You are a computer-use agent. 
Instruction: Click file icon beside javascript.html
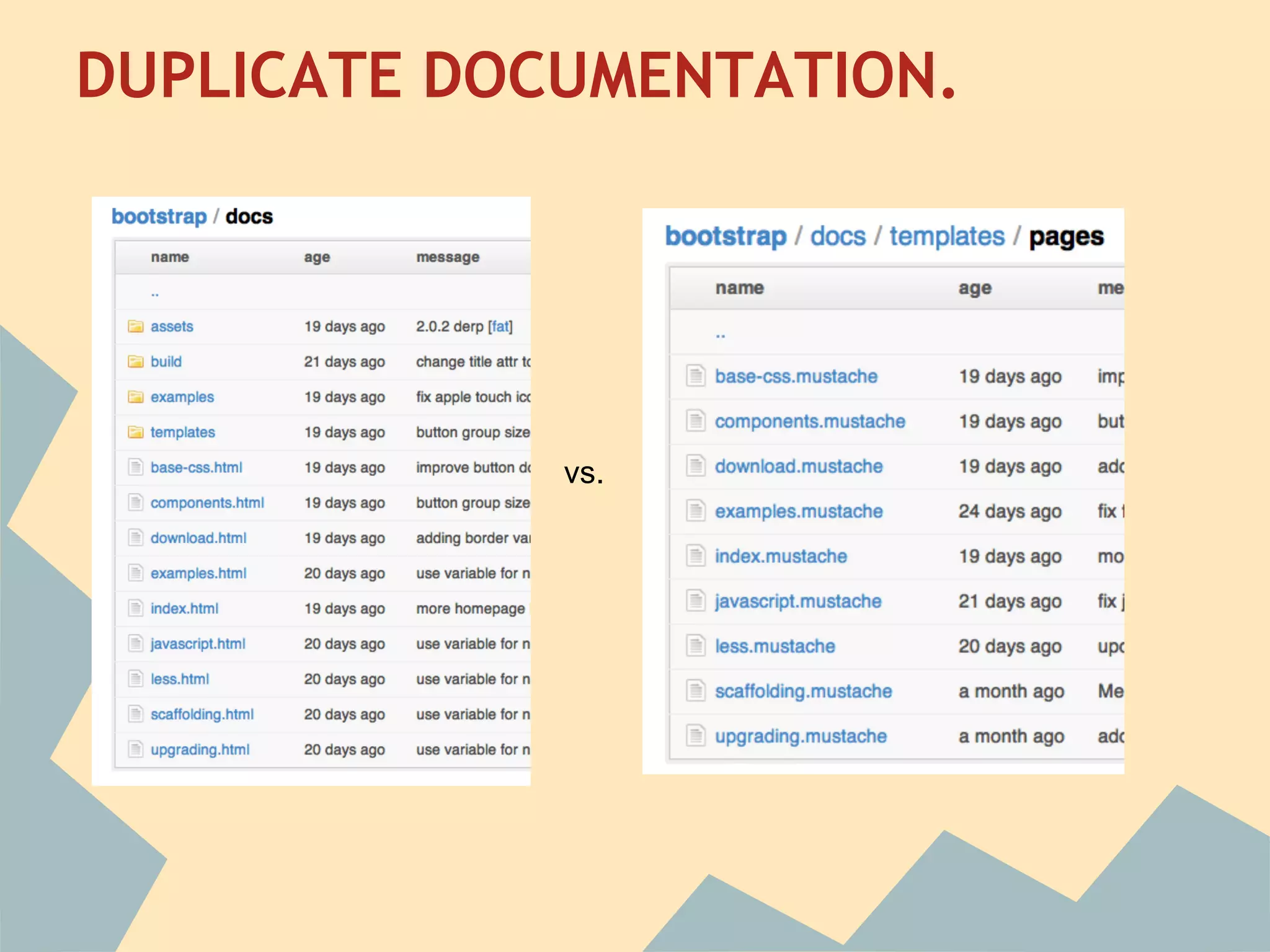[x=135, y=643]
